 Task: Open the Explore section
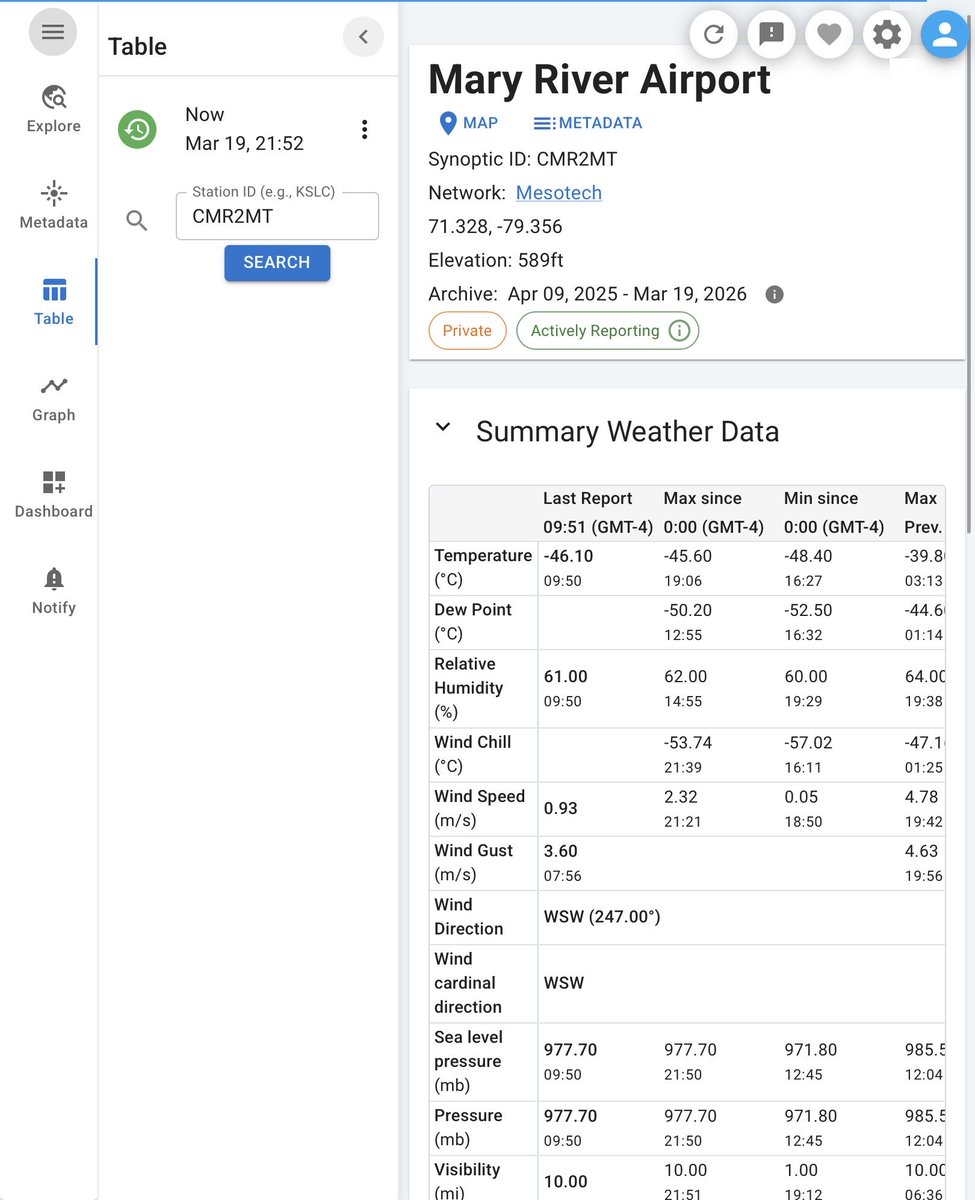(x=54, y=110)
